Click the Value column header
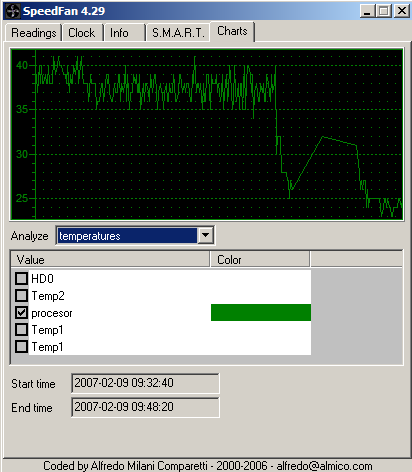The height and width of the screenshot is (472, 412). pyautogui.click(x=110, y=260)
